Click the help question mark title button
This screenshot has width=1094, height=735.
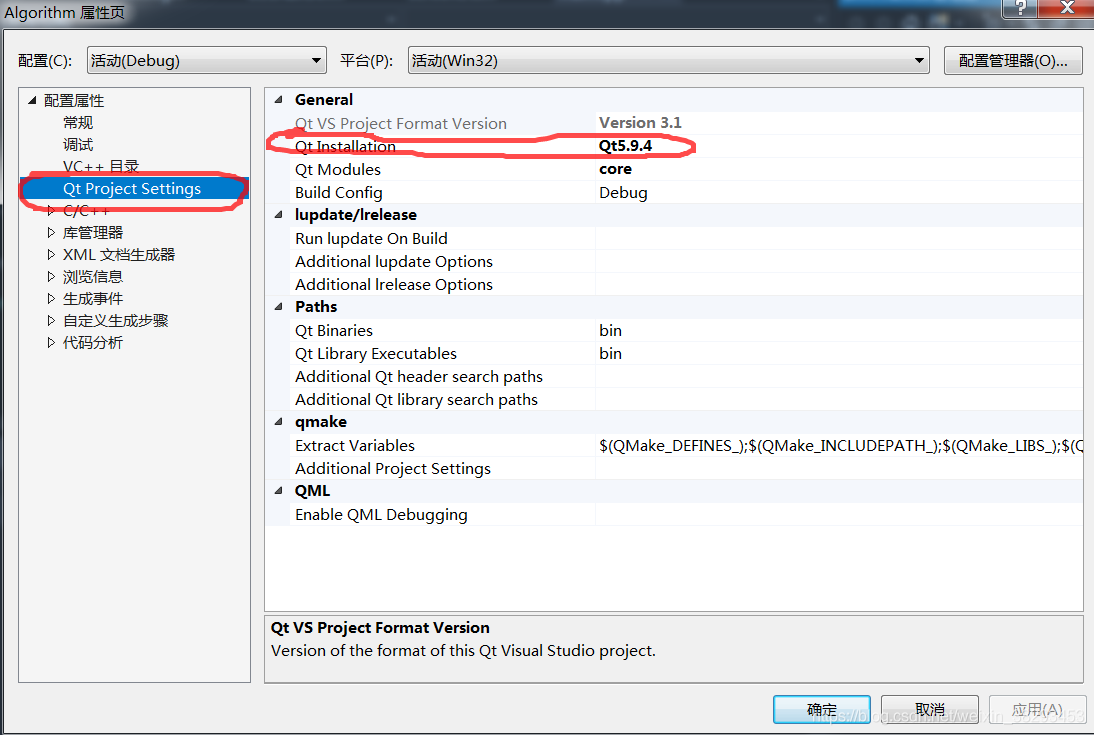coord(1019,8)
